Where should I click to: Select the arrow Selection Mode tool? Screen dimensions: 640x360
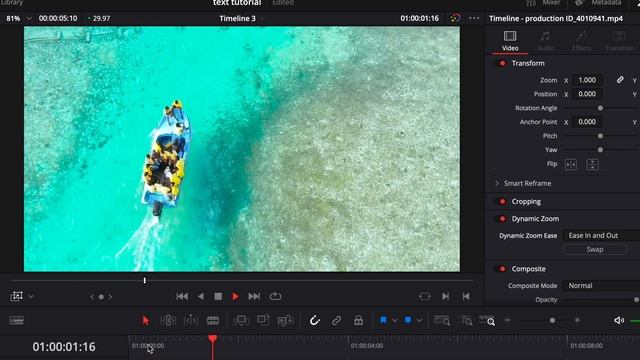point(146,320)
